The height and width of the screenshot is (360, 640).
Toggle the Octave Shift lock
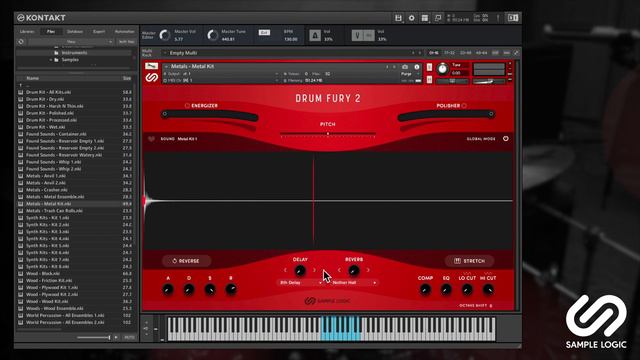pos(491,306)
